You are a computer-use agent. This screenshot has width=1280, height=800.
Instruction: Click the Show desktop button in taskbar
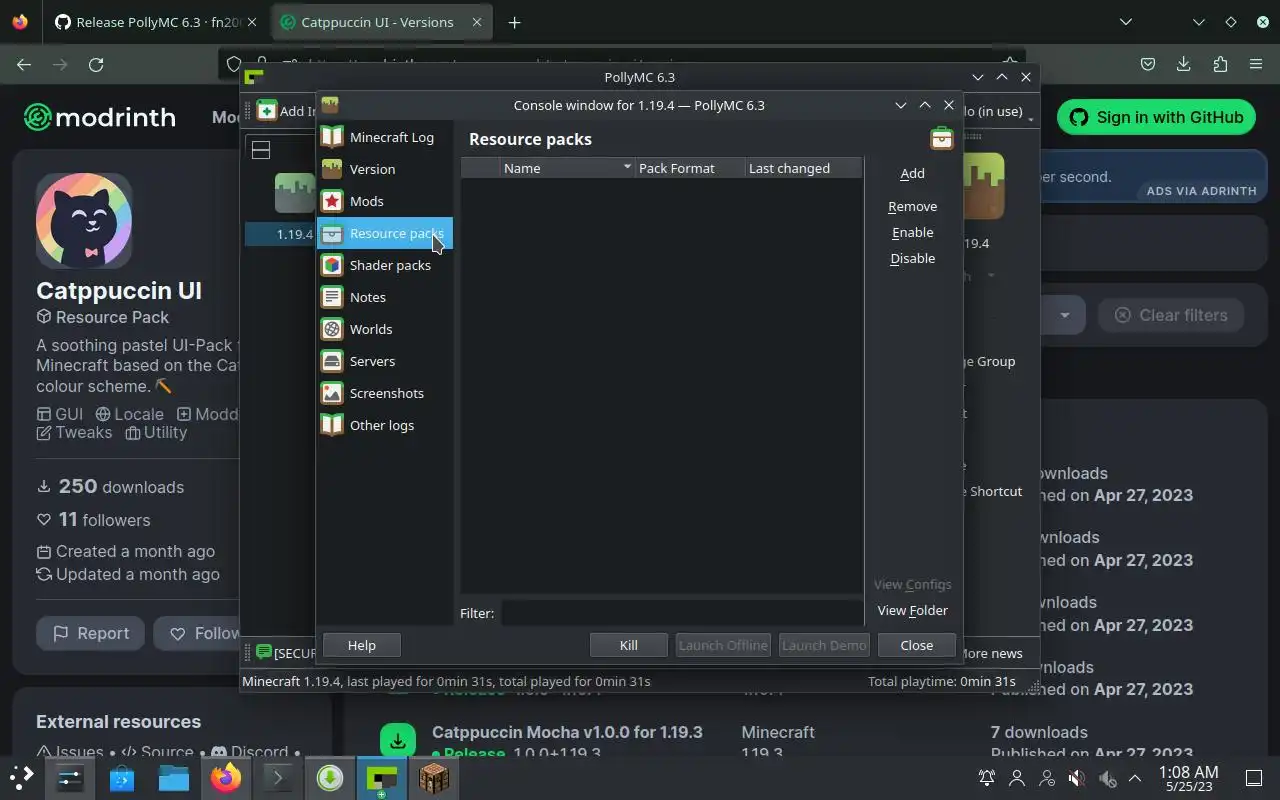(1254, 778)
